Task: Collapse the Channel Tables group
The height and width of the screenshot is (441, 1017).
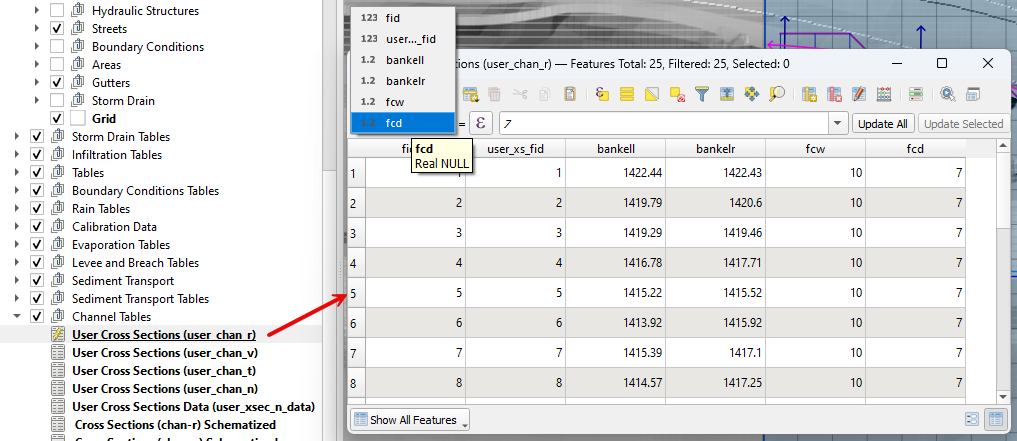Action: pyautogui.click(x=17, y=317)
